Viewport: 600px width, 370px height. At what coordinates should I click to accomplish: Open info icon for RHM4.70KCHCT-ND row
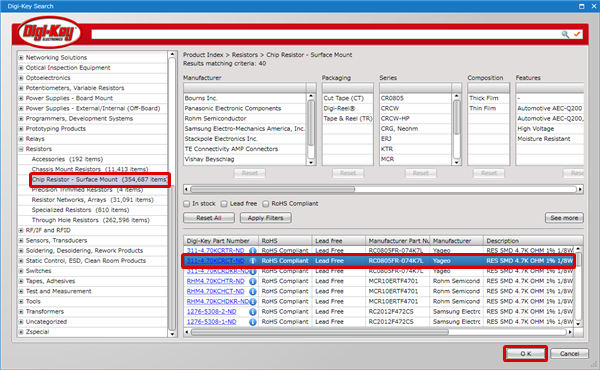pos(253,291)
